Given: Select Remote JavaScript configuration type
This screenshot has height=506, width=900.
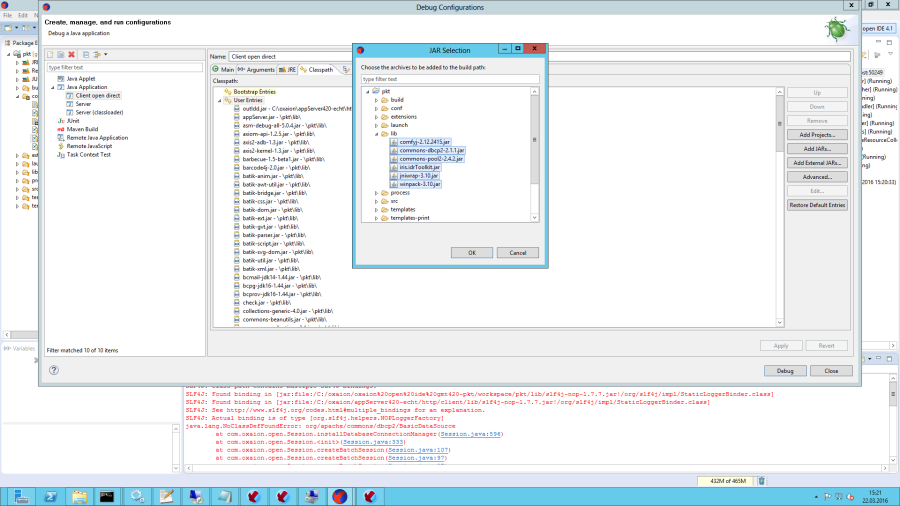Looking at the screenshot, I should coord(89,146).
